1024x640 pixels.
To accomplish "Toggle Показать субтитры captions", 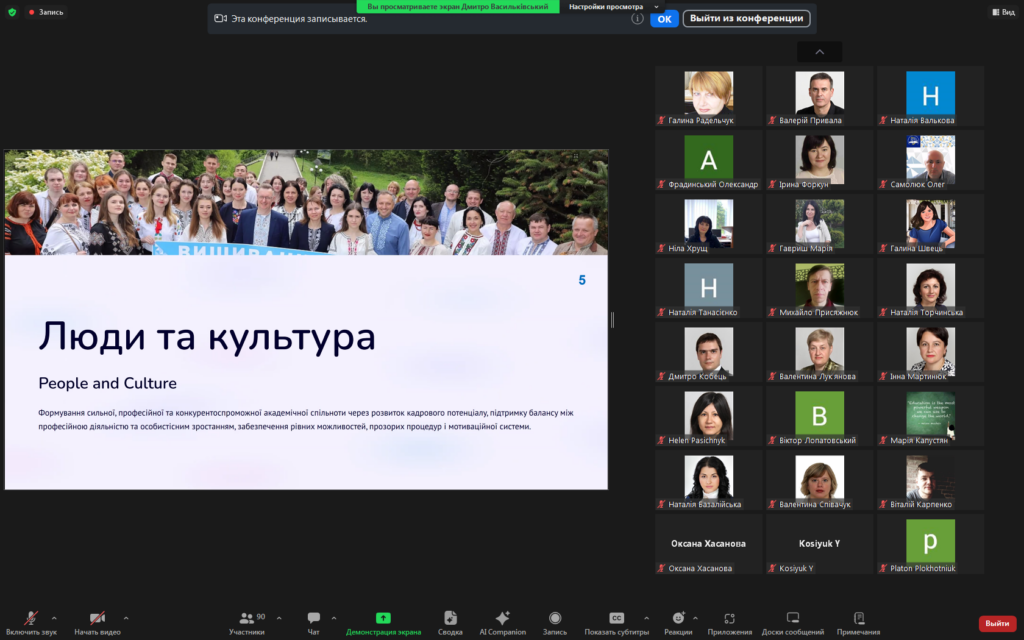I will pyautogui.click(x=616, y=618).
